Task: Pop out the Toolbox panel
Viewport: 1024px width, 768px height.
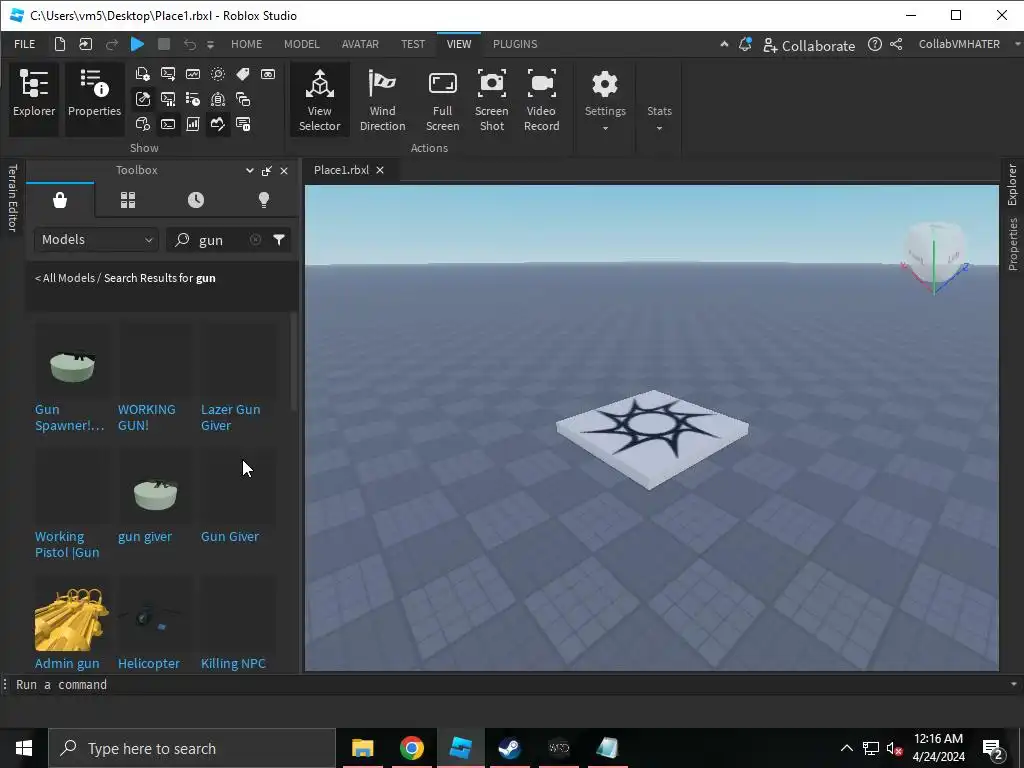Action: point(266,170)
